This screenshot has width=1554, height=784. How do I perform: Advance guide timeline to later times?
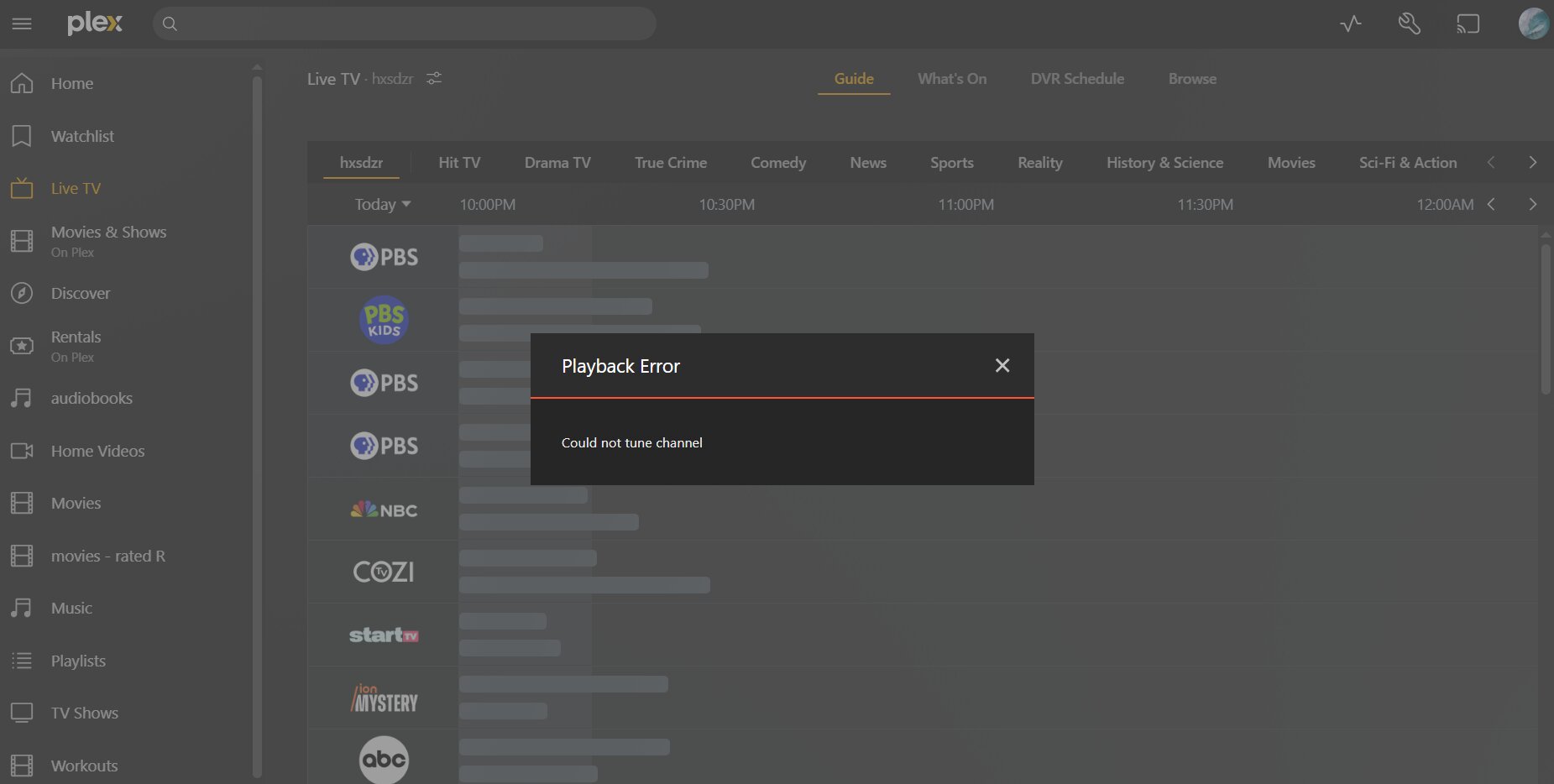coord(1532,204)
